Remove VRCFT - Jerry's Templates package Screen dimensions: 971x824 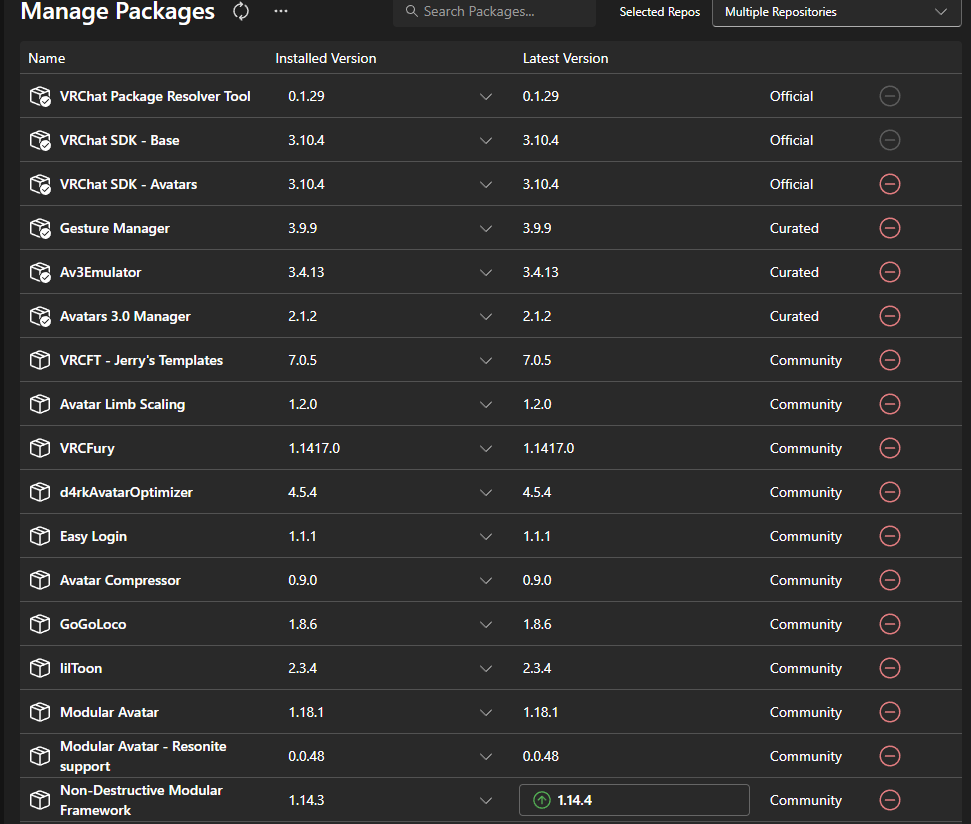pyautogui.click(x=890, y=360)
